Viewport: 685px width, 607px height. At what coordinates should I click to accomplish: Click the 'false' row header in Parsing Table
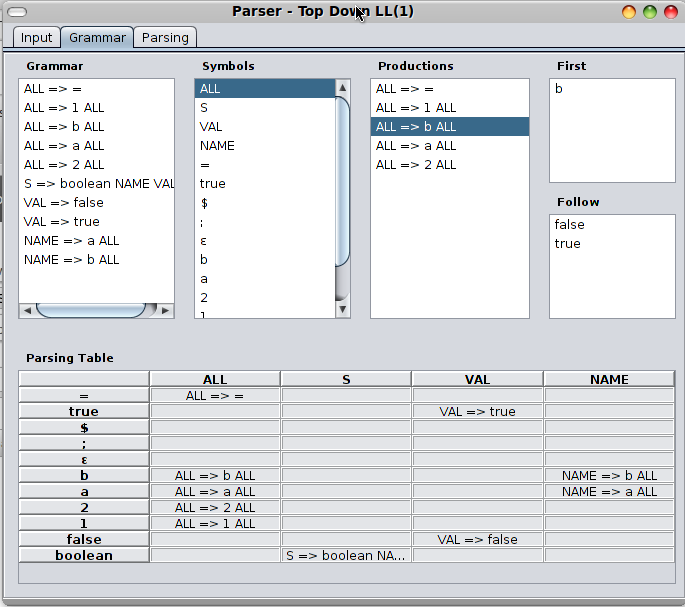84,539
